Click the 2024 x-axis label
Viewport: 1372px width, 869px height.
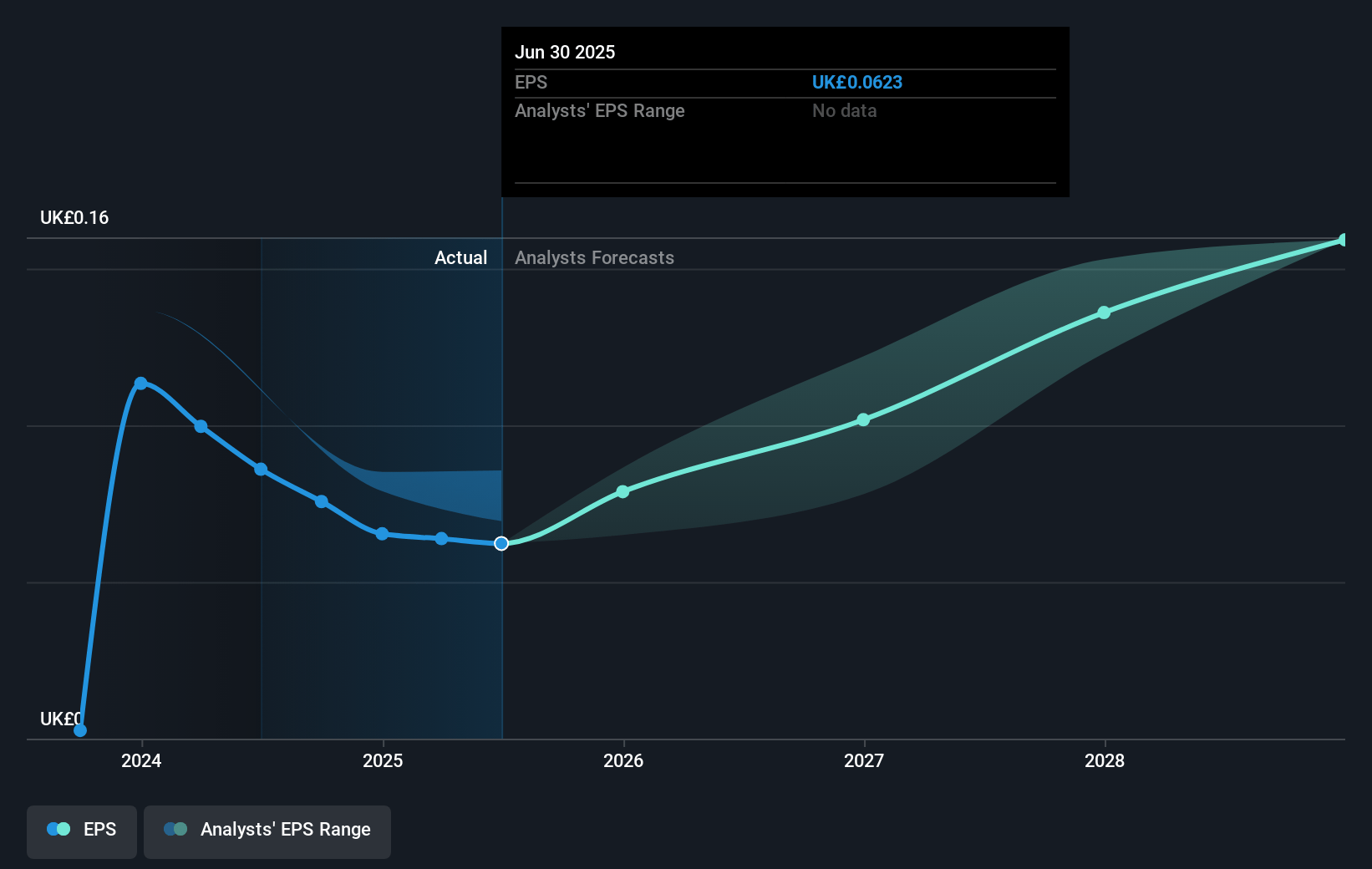(x=141, y=760)
